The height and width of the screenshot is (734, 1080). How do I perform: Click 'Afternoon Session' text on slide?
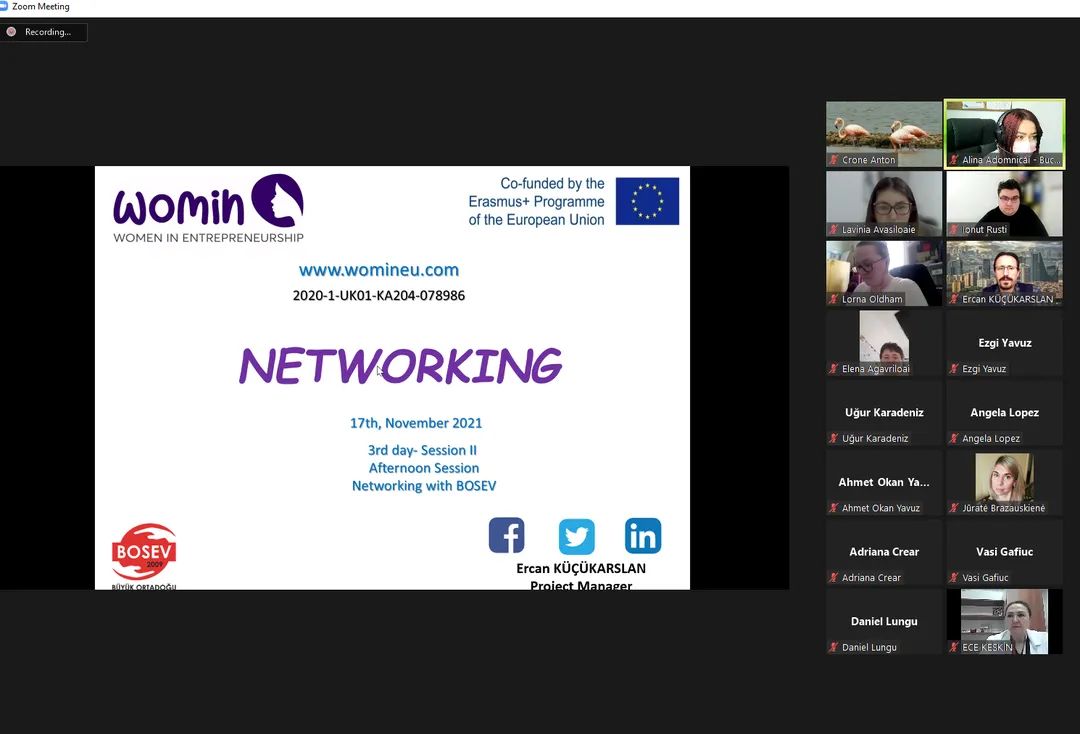[424, 468]
